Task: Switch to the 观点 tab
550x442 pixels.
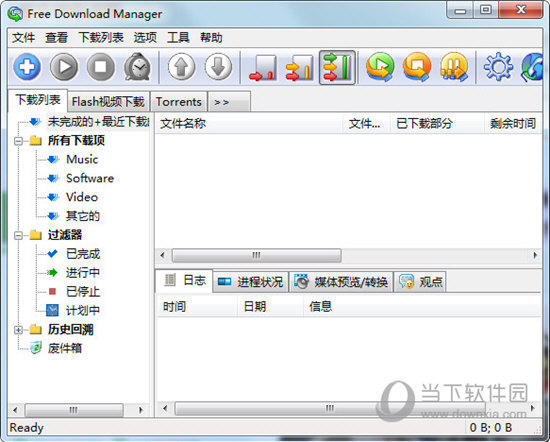Action: tap(420, 282)
